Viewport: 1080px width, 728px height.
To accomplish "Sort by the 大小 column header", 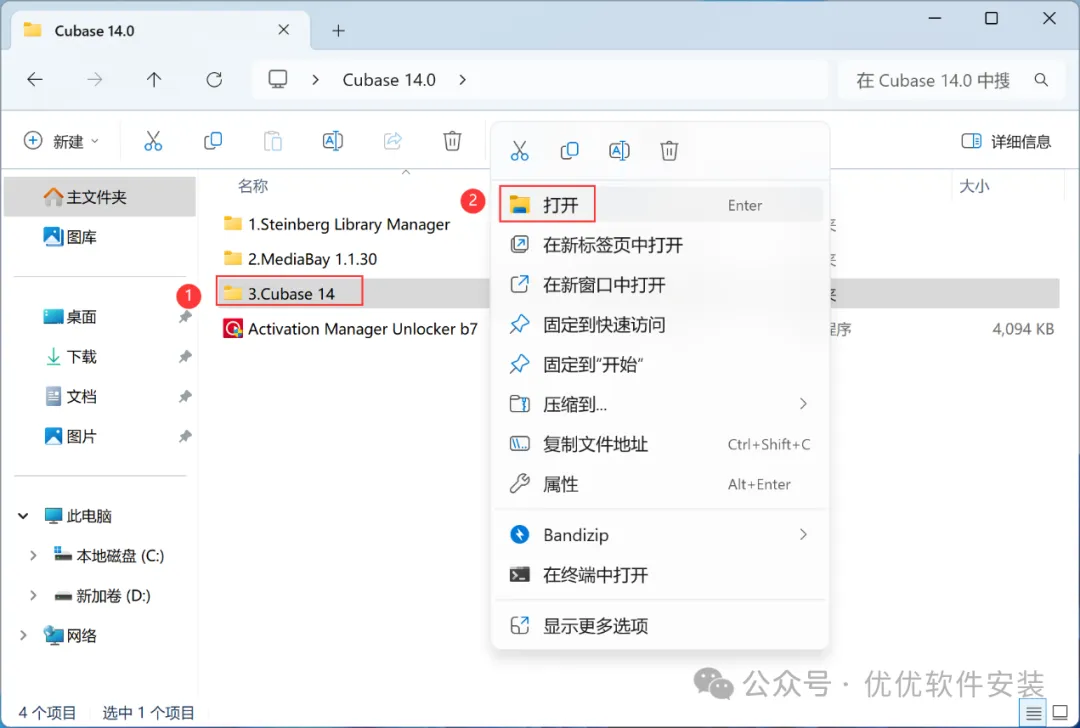I will [974, 186].
